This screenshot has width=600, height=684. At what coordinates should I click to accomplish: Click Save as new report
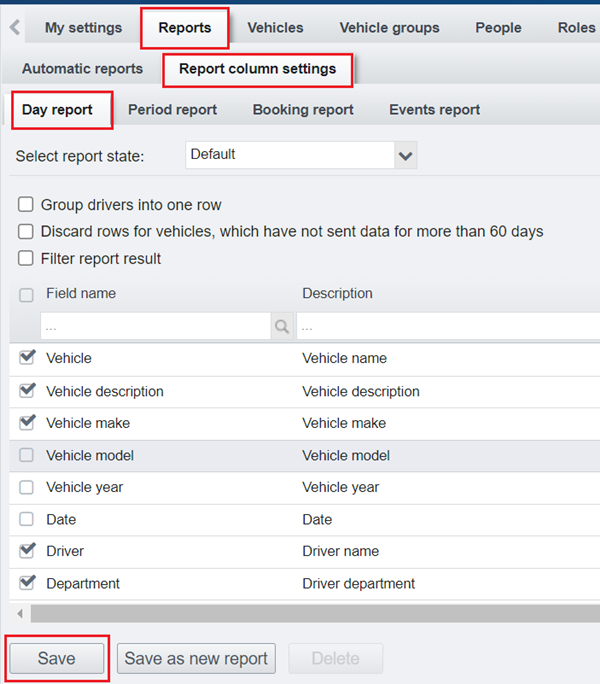pyautogui.click(x=196, y=658)
